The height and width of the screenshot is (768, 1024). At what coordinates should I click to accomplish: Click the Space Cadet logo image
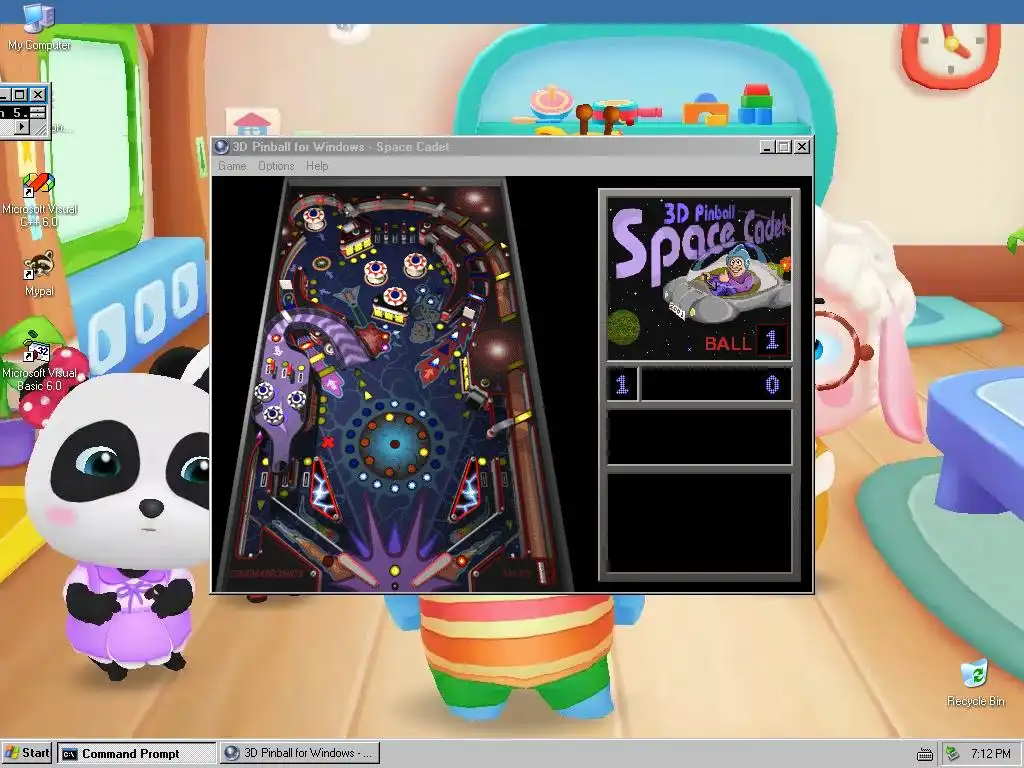click(699, 278)
